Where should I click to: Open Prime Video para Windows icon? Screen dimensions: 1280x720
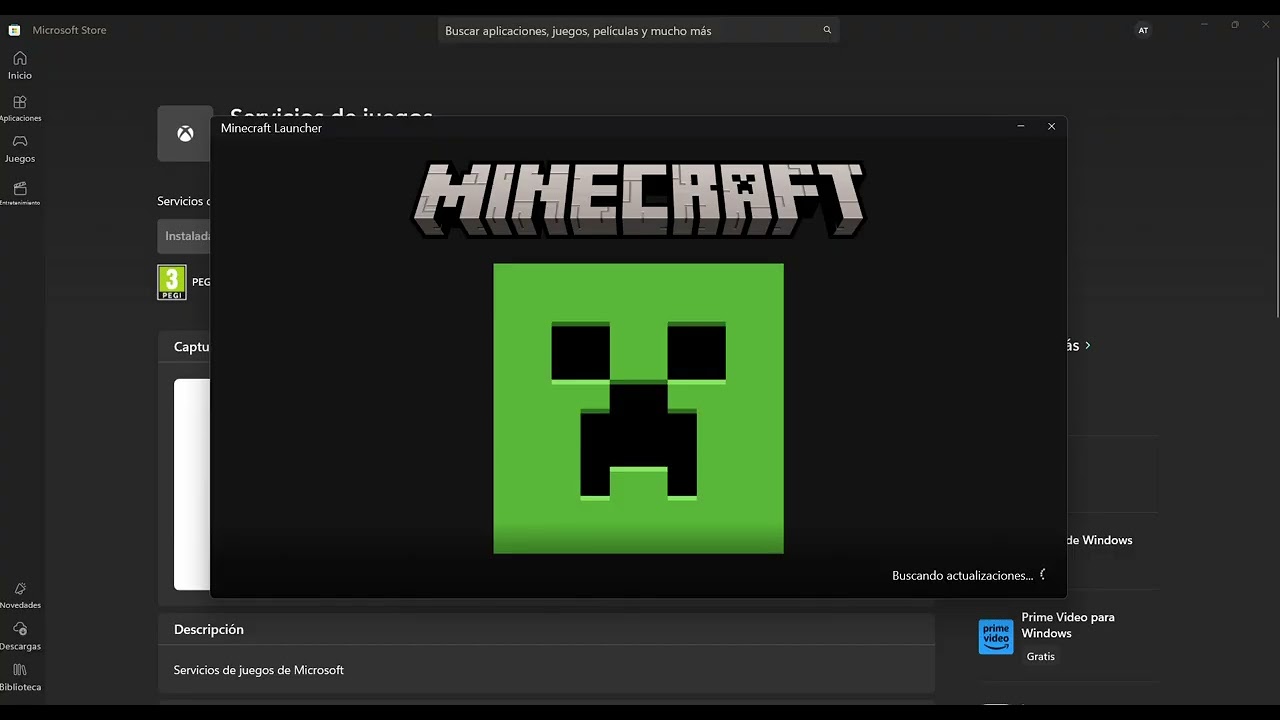(996, 636)
